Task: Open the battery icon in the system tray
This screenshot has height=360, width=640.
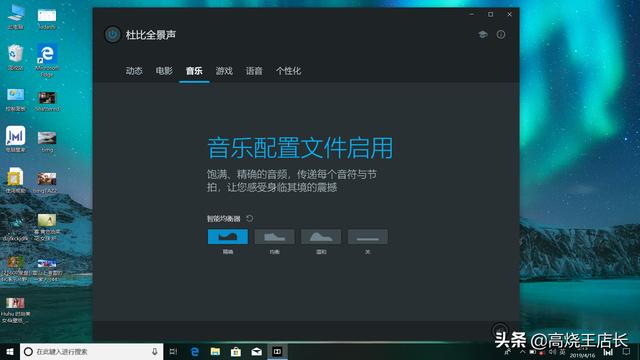Action: [532, 351]
